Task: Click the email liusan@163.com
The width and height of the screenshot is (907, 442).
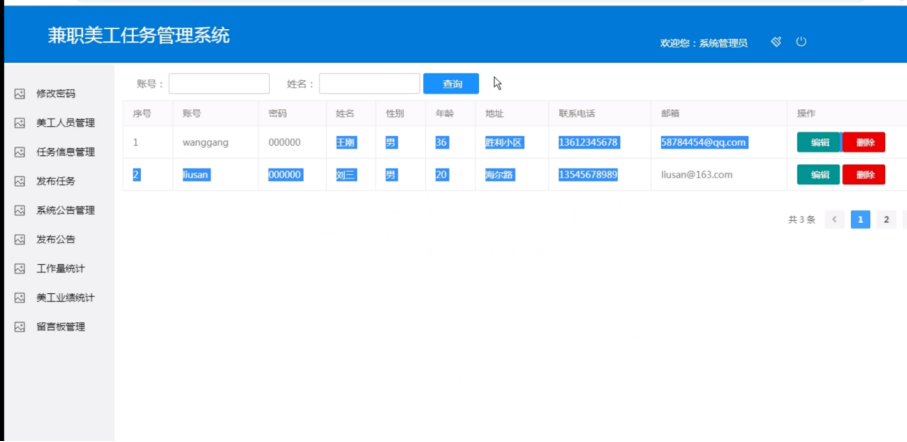Action: tap(697, 175)
